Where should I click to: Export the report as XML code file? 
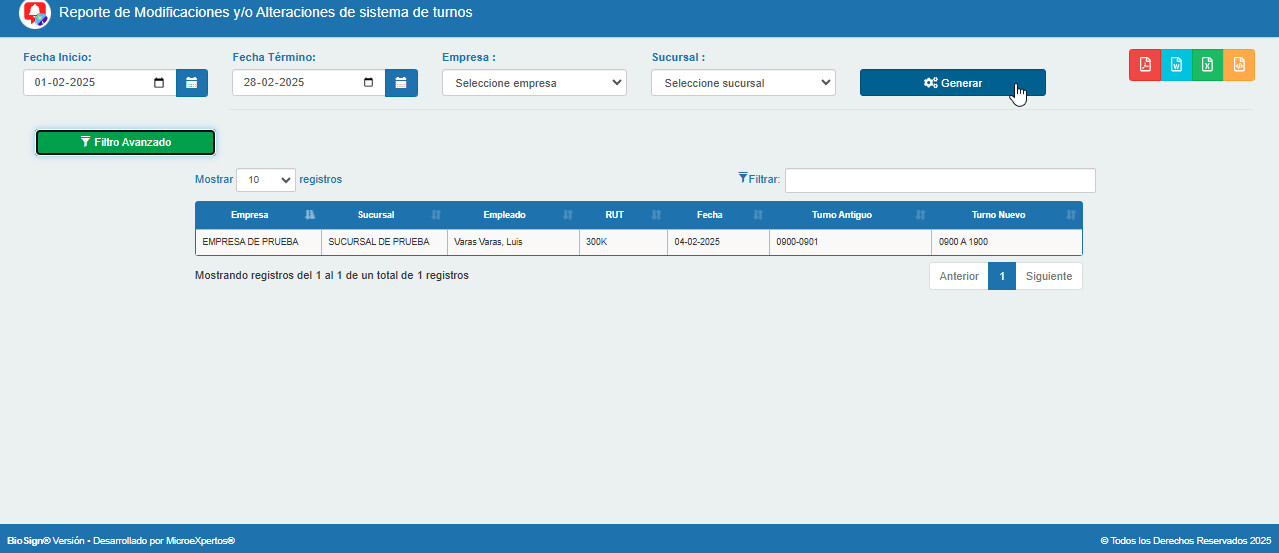point(1239,65)
